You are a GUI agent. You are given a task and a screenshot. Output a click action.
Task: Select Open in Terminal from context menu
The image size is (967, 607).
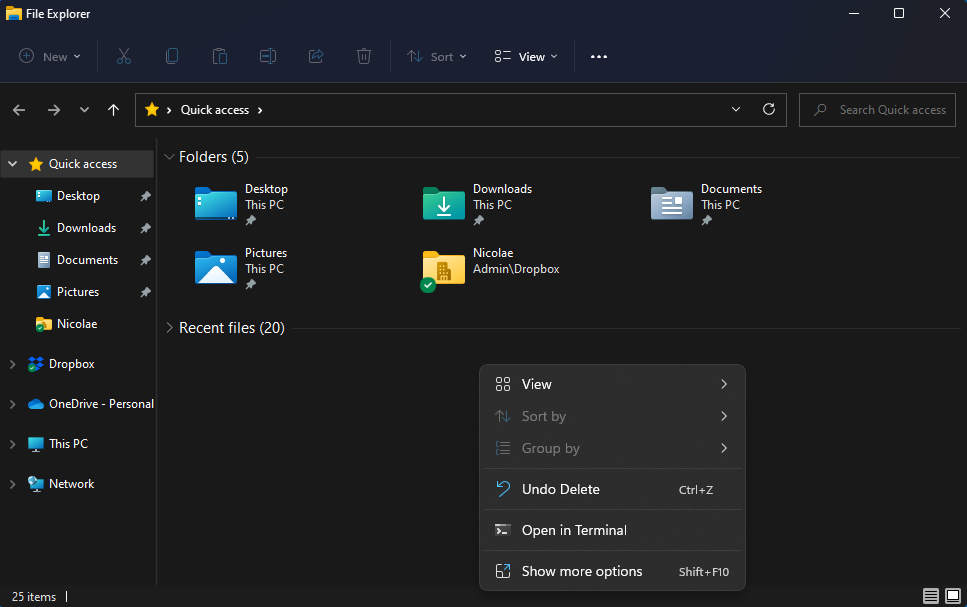pos(574,530)
